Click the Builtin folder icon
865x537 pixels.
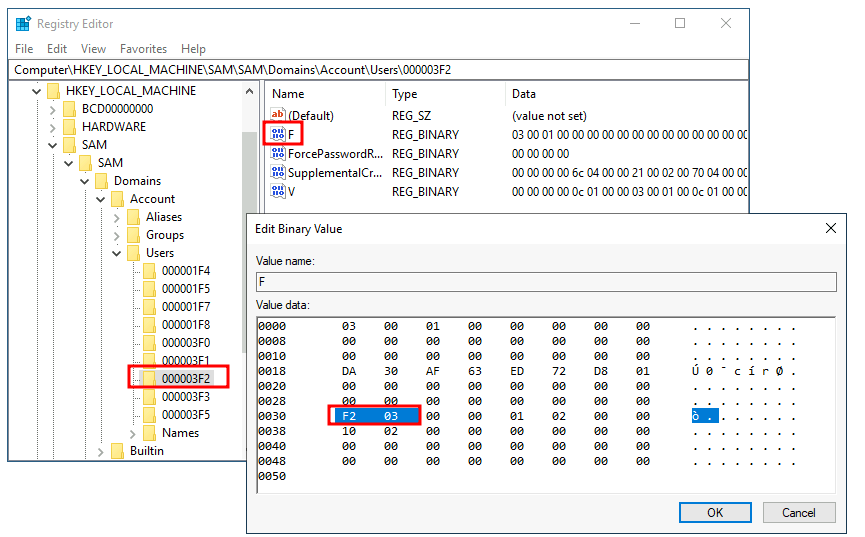118,451
